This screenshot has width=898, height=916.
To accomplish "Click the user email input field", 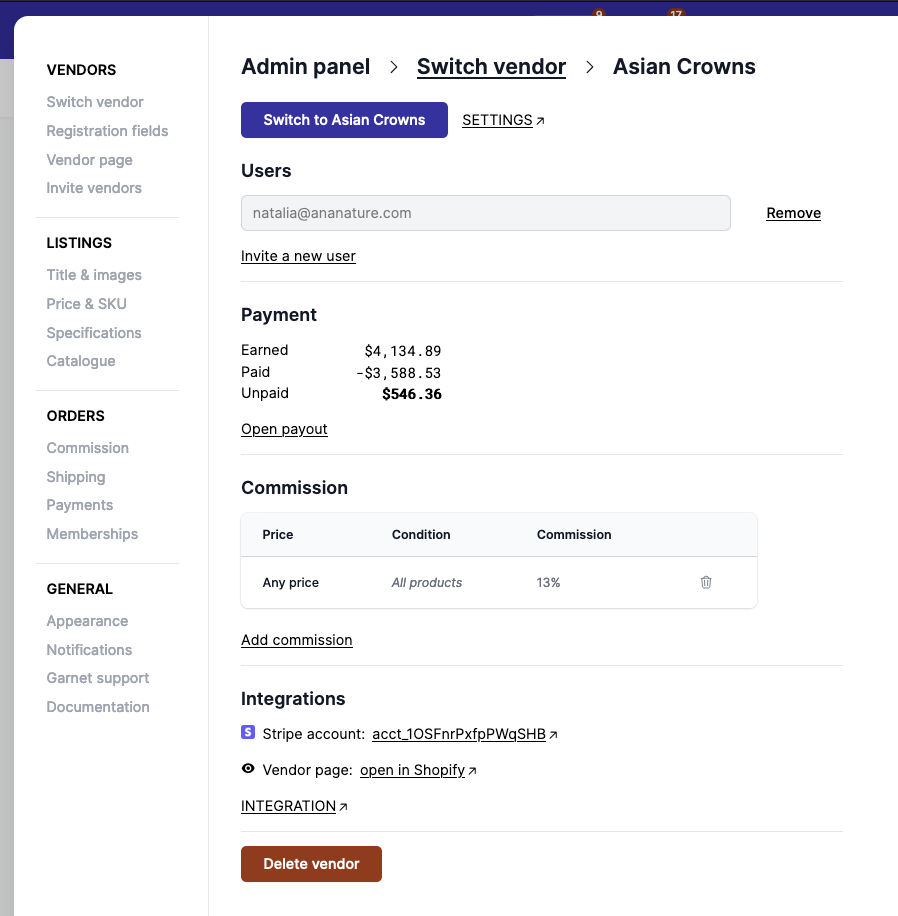I will tap(485, 213).
